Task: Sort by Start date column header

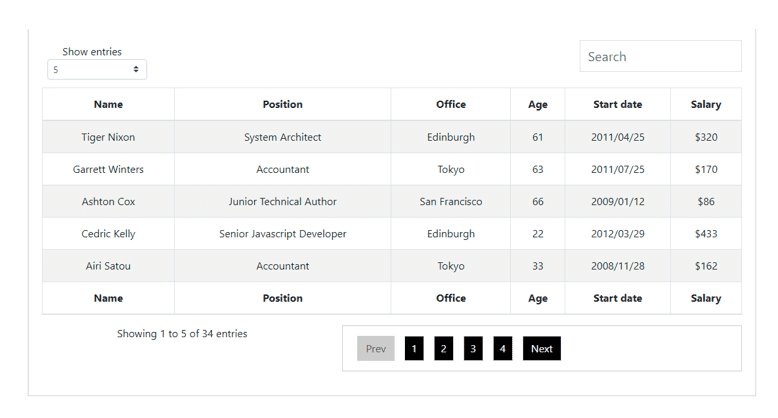Action: coord(617,104)
